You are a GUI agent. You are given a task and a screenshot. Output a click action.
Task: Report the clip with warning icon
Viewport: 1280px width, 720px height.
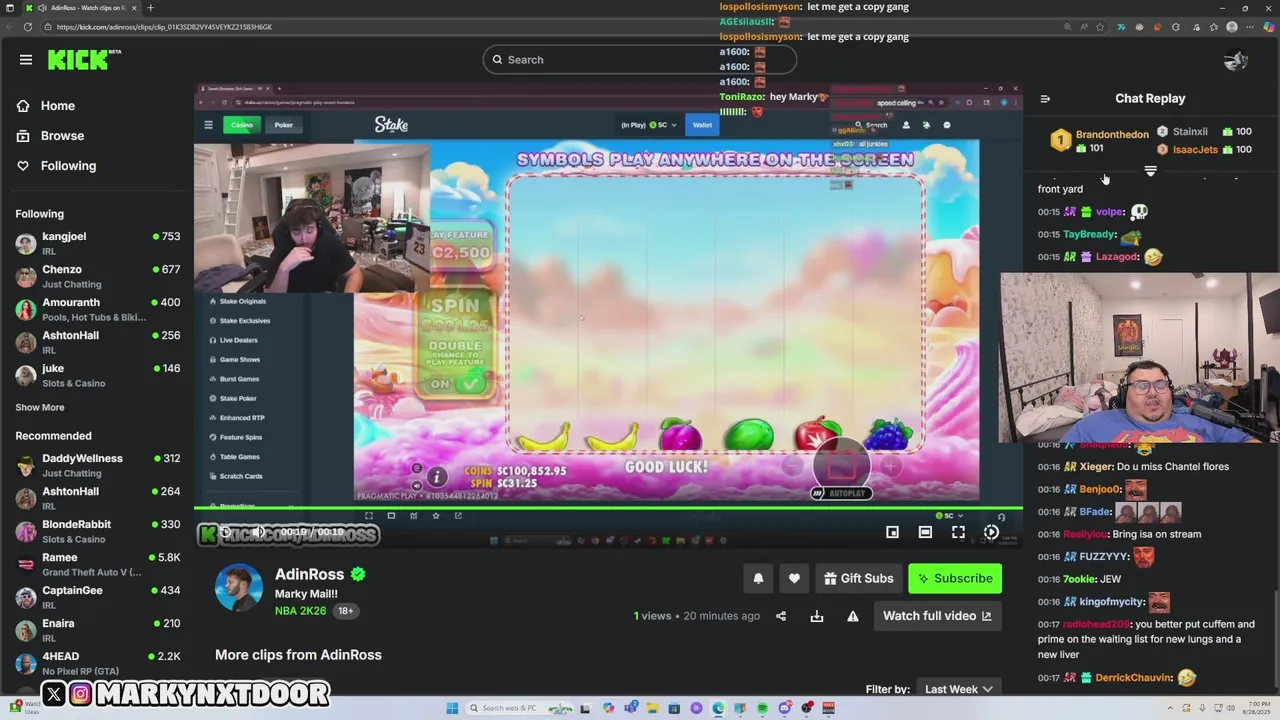tap(853, 616)
